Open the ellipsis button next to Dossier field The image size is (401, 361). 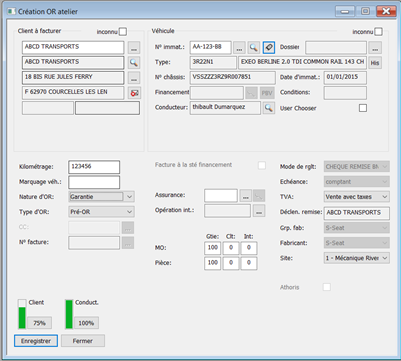pyautogui.click(x=375, y=48)
